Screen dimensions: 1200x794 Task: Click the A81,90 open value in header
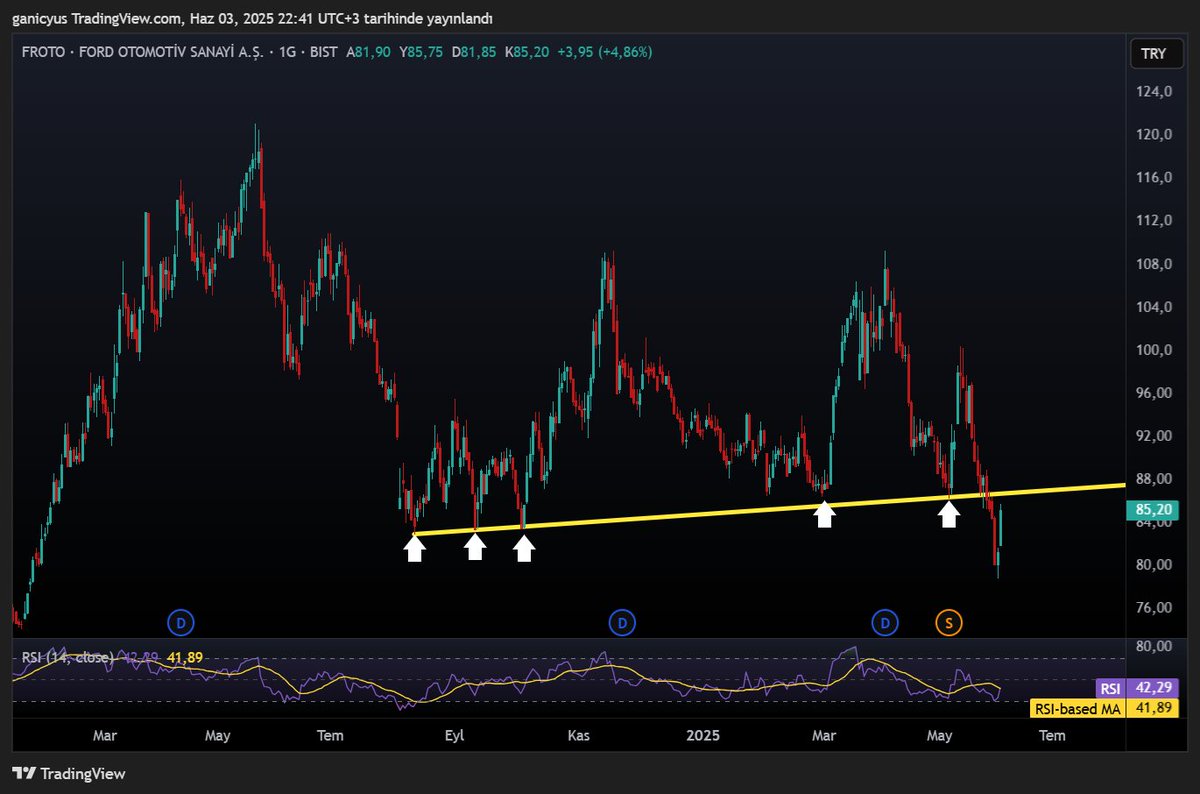click(x=369, y=52)
